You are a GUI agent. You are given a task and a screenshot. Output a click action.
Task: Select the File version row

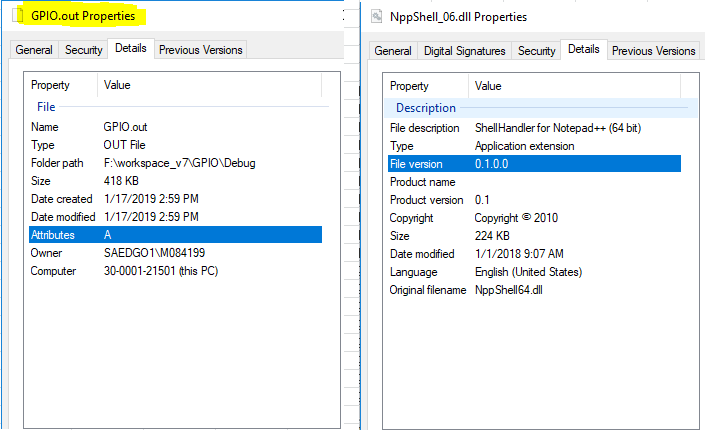coord(534,164)
